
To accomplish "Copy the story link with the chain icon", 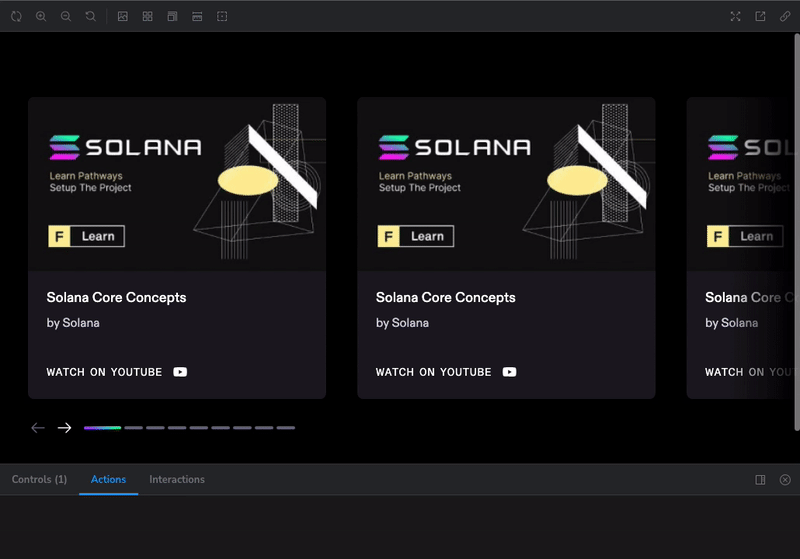I will (785, 16).
